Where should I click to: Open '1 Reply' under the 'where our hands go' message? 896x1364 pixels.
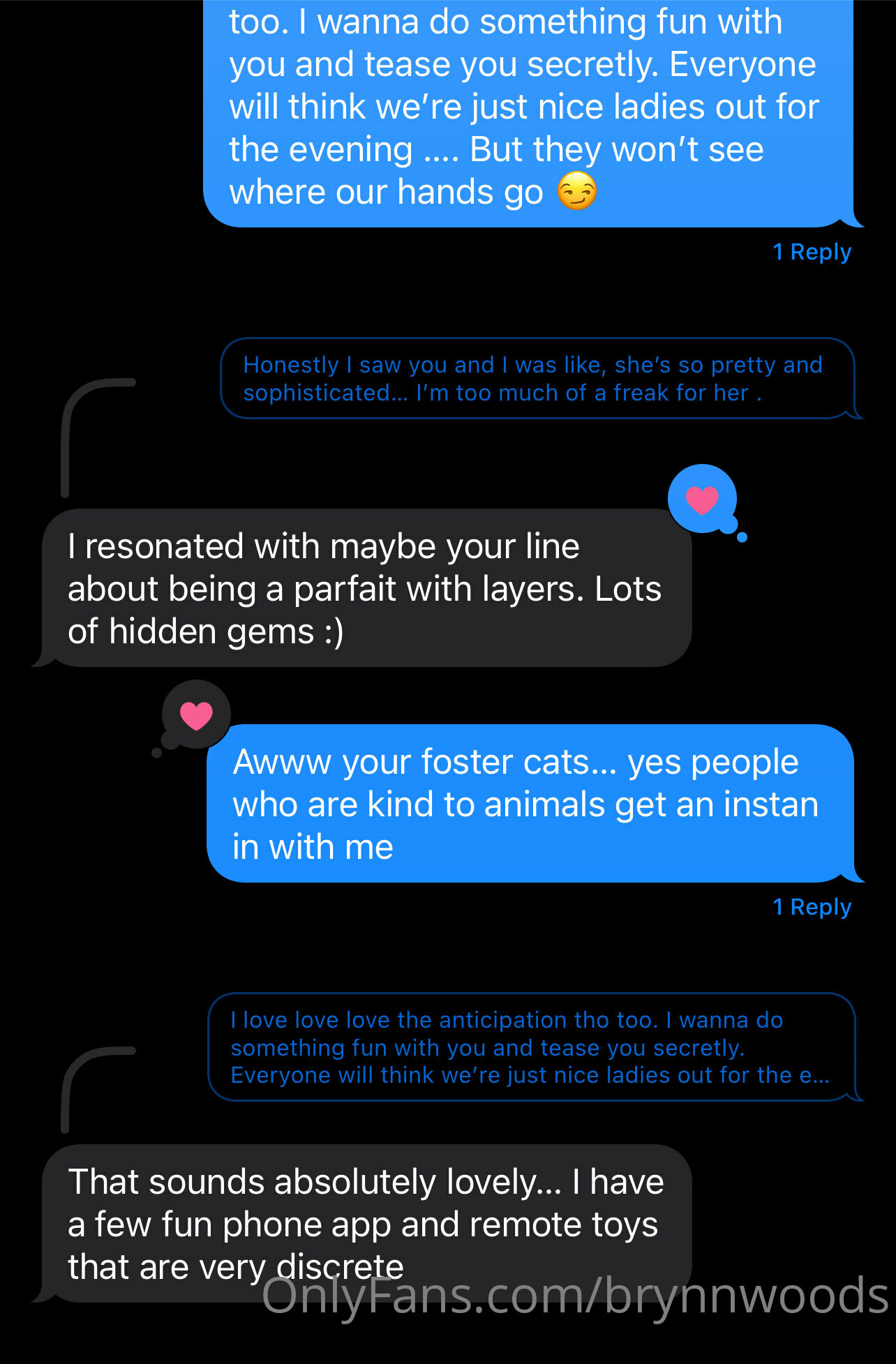click(x=812, y=252)
